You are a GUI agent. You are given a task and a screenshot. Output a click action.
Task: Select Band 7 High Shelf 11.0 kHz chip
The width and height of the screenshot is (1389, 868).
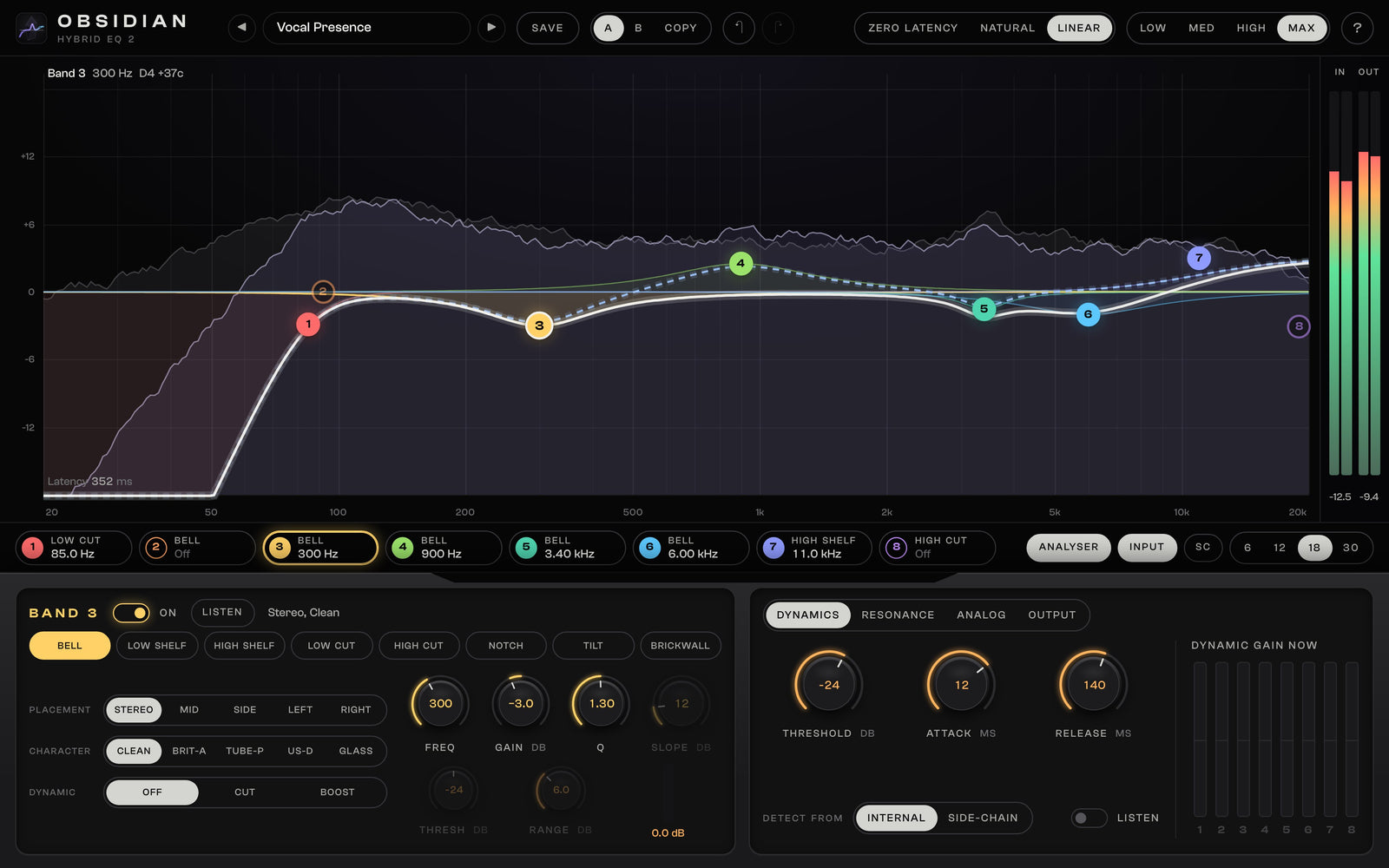(814, 548)
